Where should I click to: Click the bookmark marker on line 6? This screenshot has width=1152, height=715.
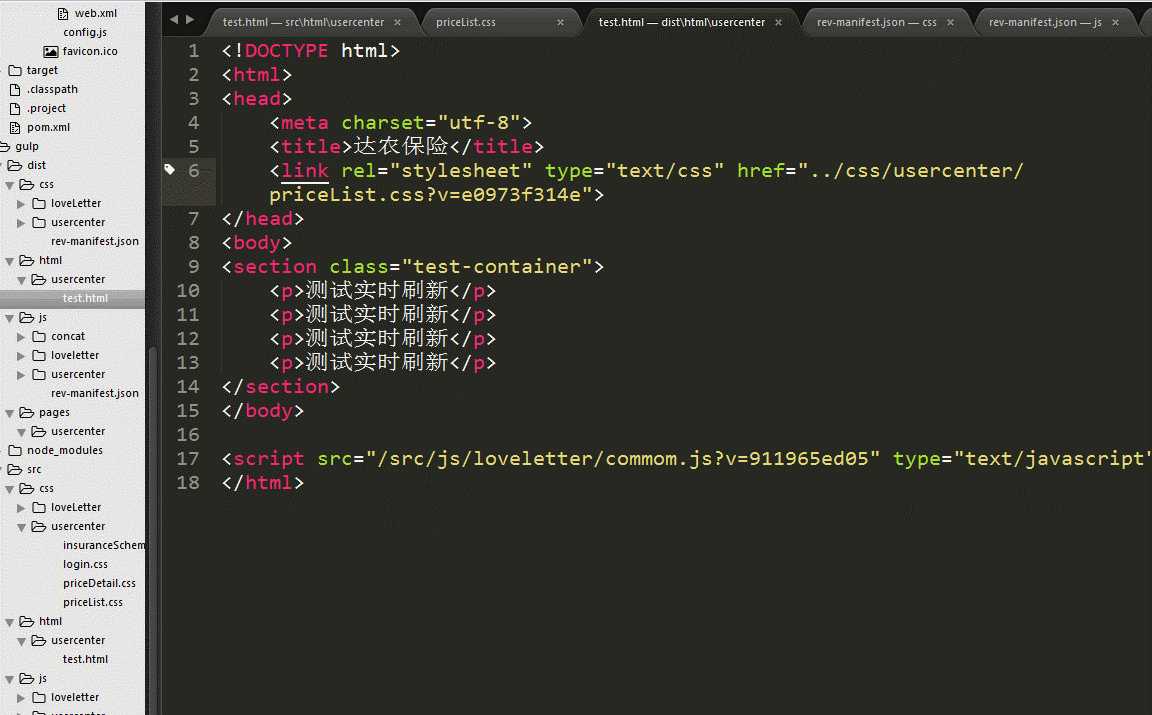(x=170, y=170)
